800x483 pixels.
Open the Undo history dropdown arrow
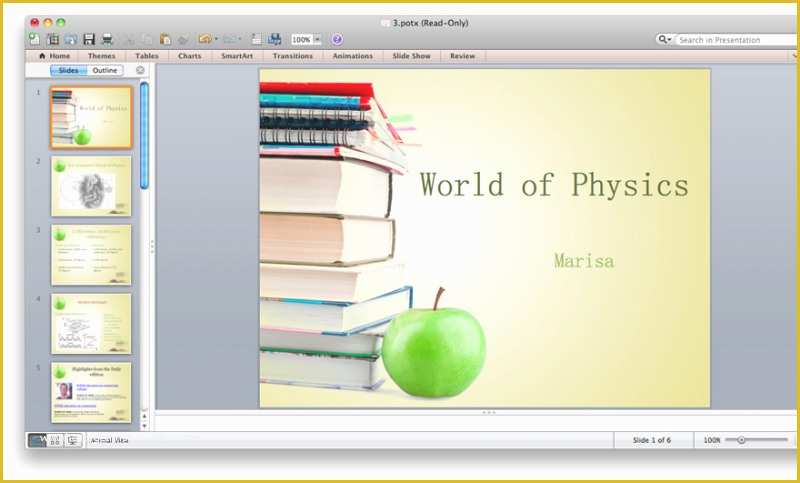(x=216, y=39)
